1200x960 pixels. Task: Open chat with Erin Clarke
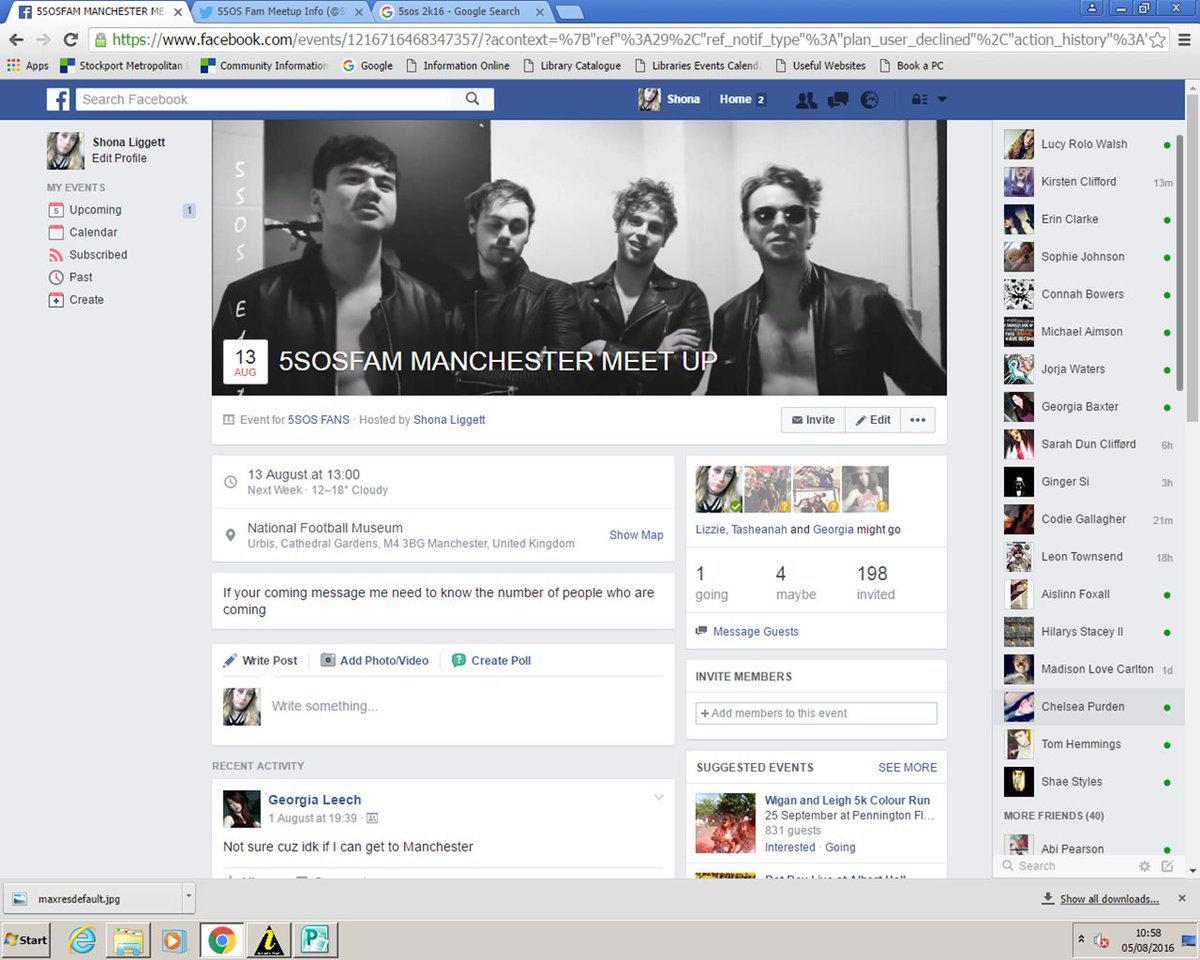click(x=1088, y=219)
